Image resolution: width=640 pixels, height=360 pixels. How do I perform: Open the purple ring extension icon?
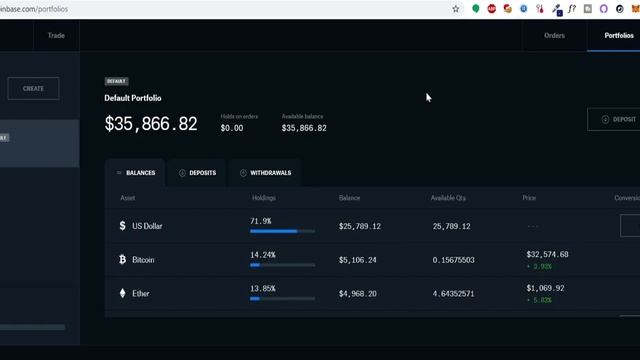[603, 9]
